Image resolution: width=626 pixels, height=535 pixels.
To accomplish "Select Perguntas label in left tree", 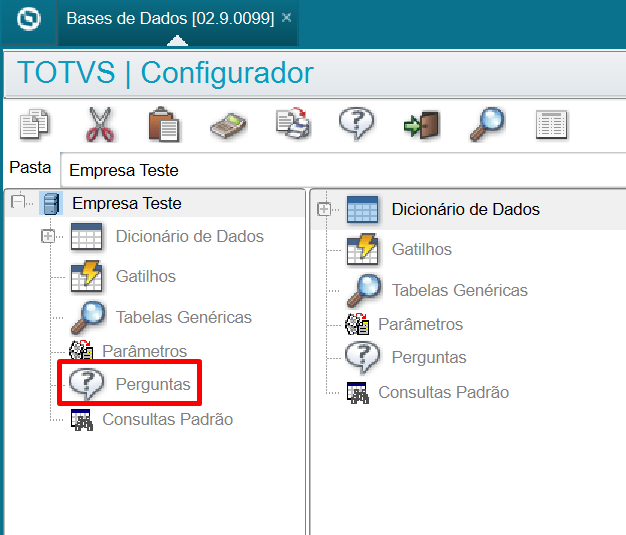I will [153, 384].
